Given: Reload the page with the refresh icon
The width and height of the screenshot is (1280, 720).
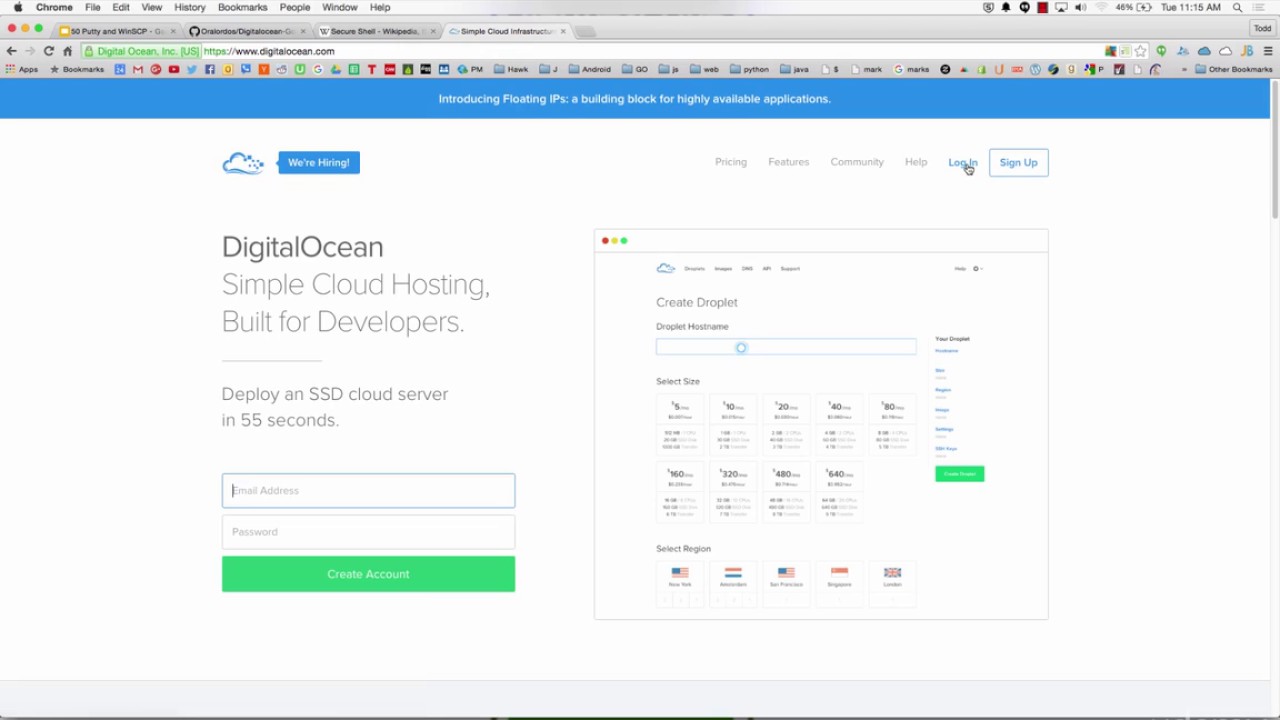Looking at the screenshot, I should [x=48, y=51].
